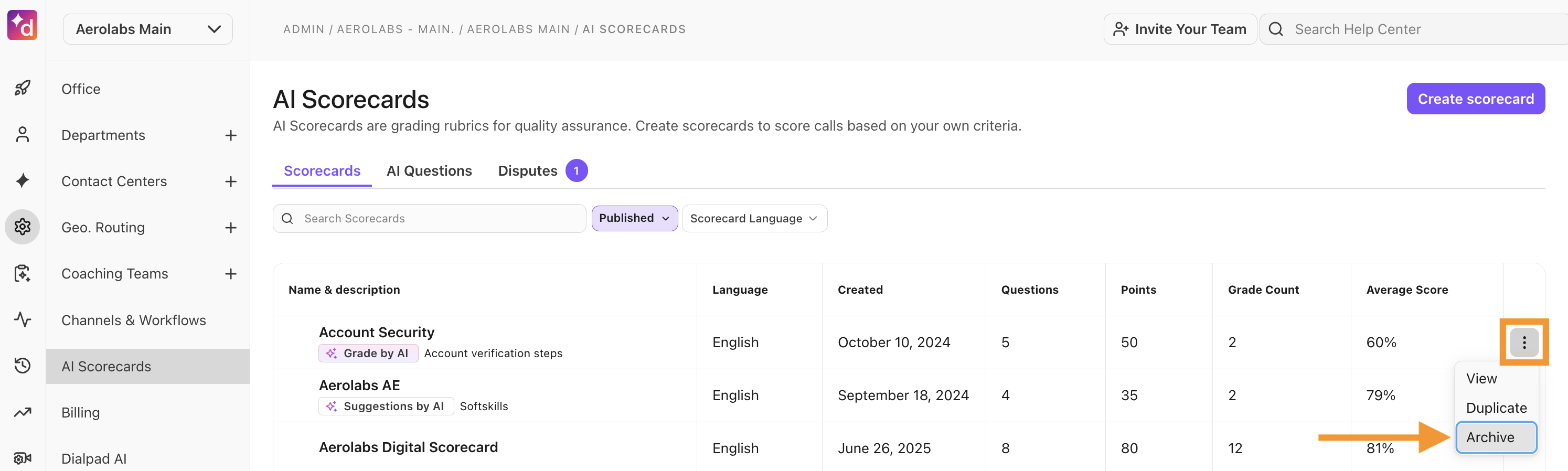This screenshot has height=471, width=1568.
Task: Click the Grade Count column header
Action: point(1264,290)
